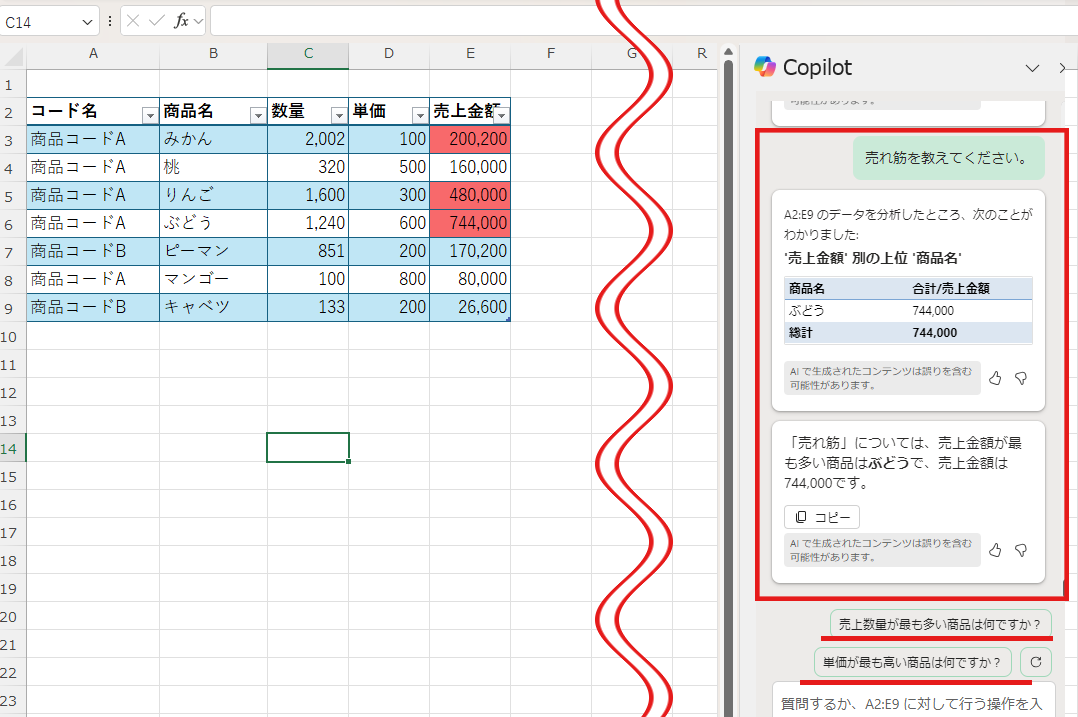The width and height of the screenshot is (1078, 717).
Task: Click the vertical scrollbar up arrow
Action: coord(728,52)
